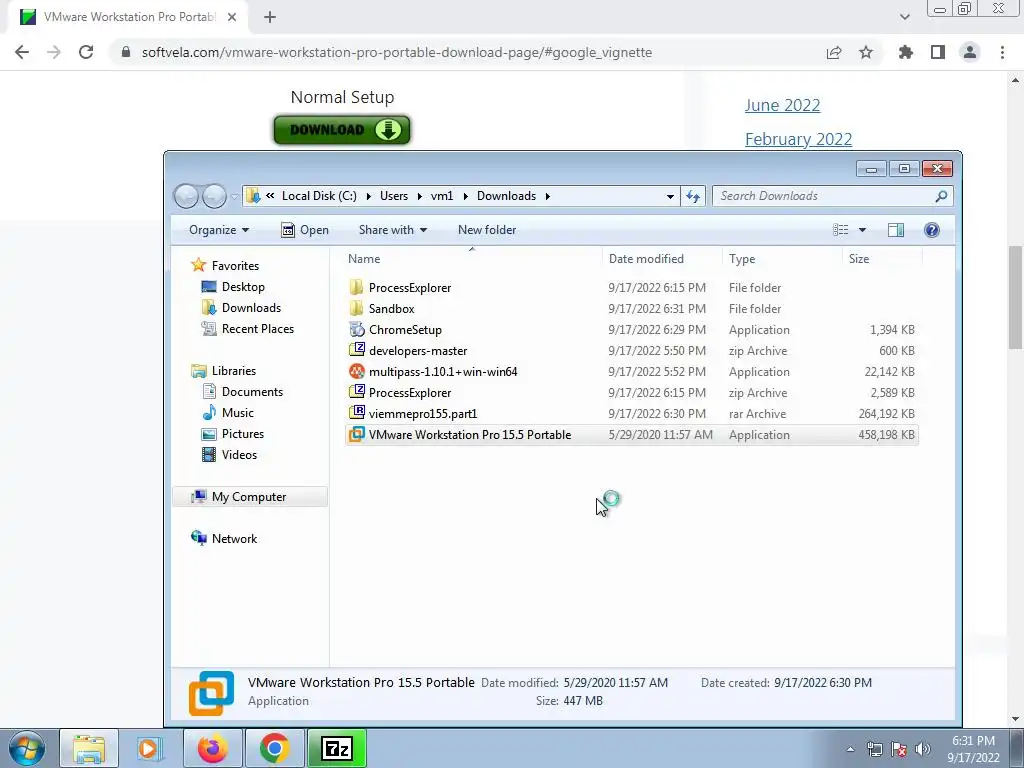Viewport: 1024px width, 768px height.
Task: Select viemmepro155.part1 rar archive icon
Action: click(x=356, y=413)
